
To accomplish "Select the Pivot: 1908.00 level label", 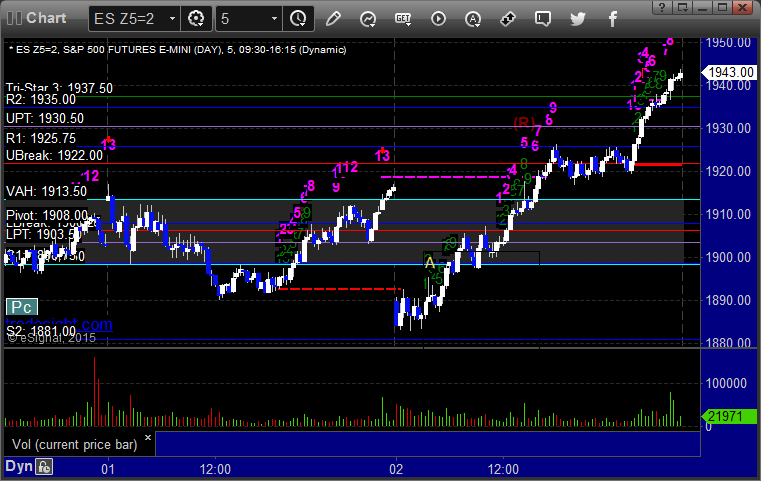I will pyautogui.click(x=47, y=215).
